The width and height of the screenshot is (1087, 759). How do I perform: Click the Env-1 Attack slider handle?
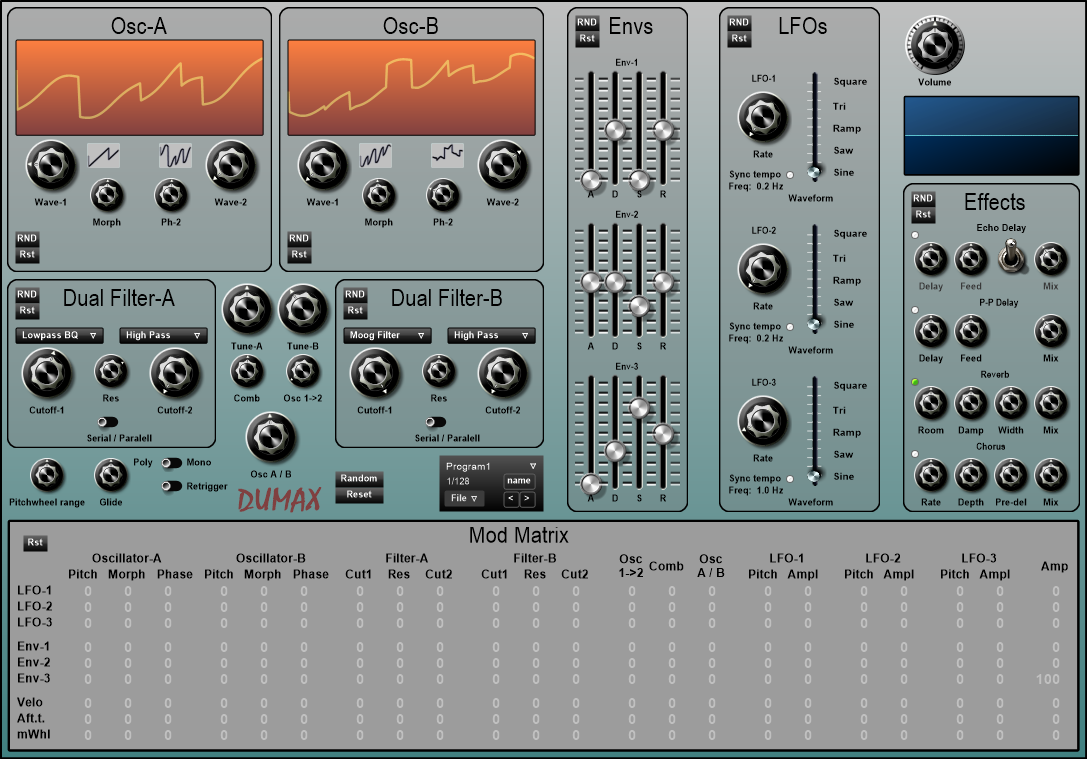[x=590, y=180]
